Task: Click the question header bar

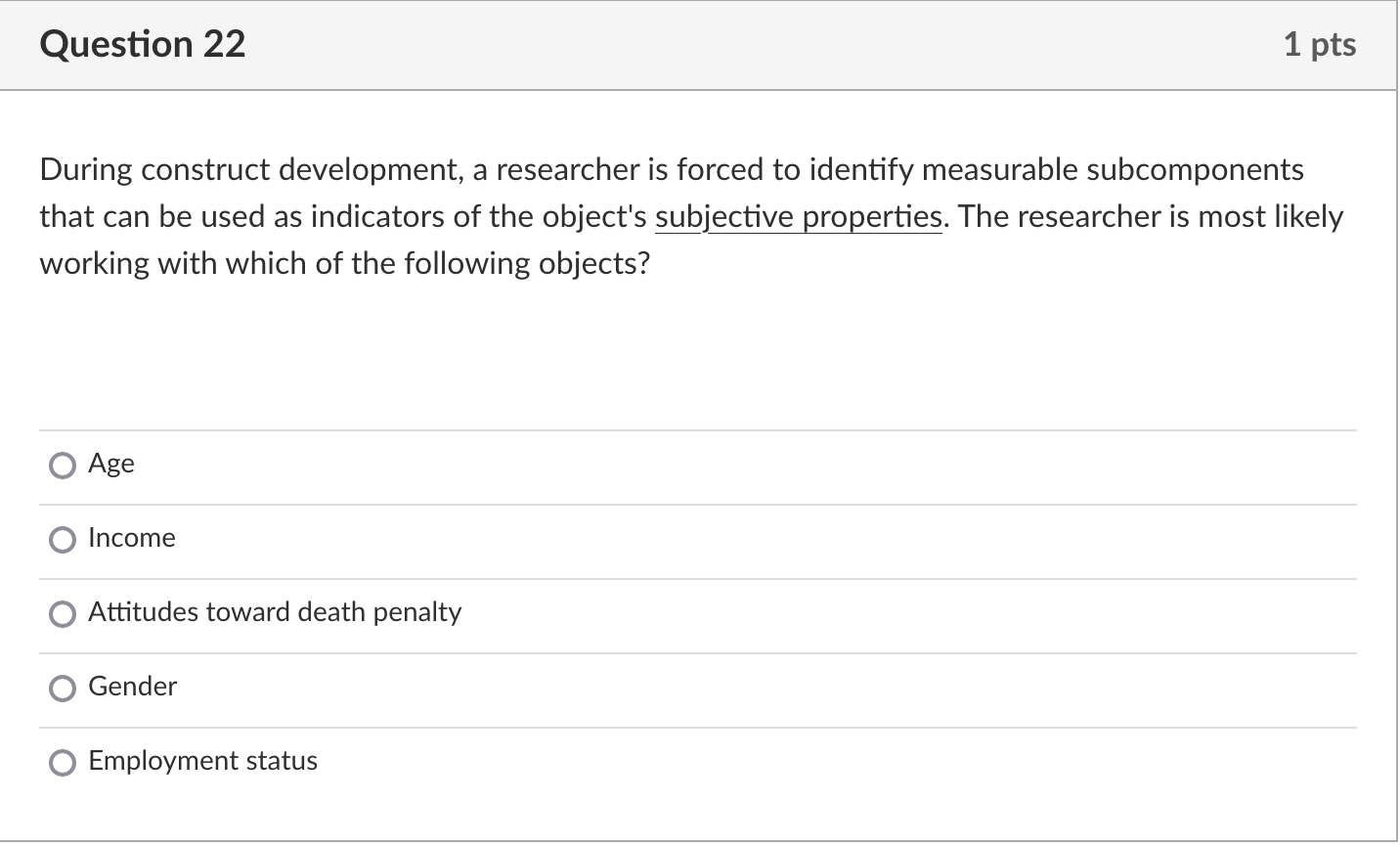Action: [x=699, y=45]
